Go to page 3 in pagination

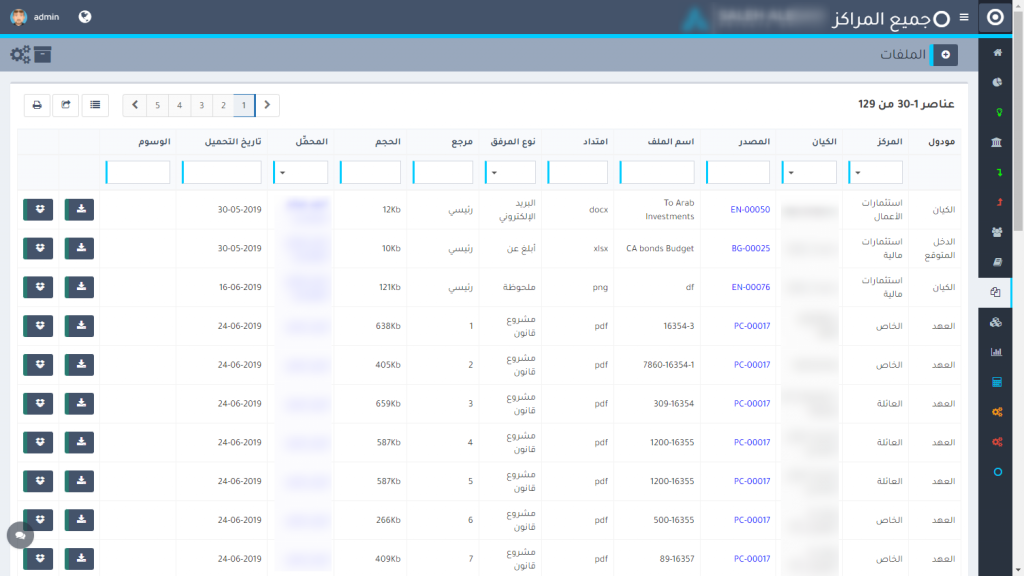(201, 104)
